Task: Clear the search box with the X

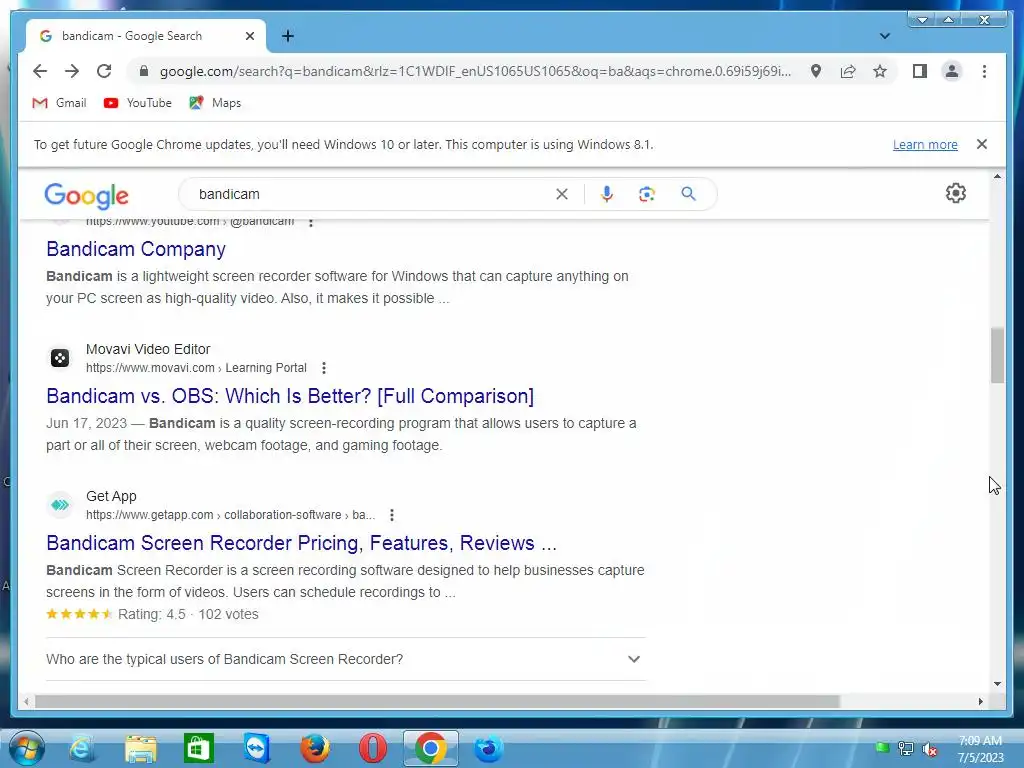Action: coord(562,194)
